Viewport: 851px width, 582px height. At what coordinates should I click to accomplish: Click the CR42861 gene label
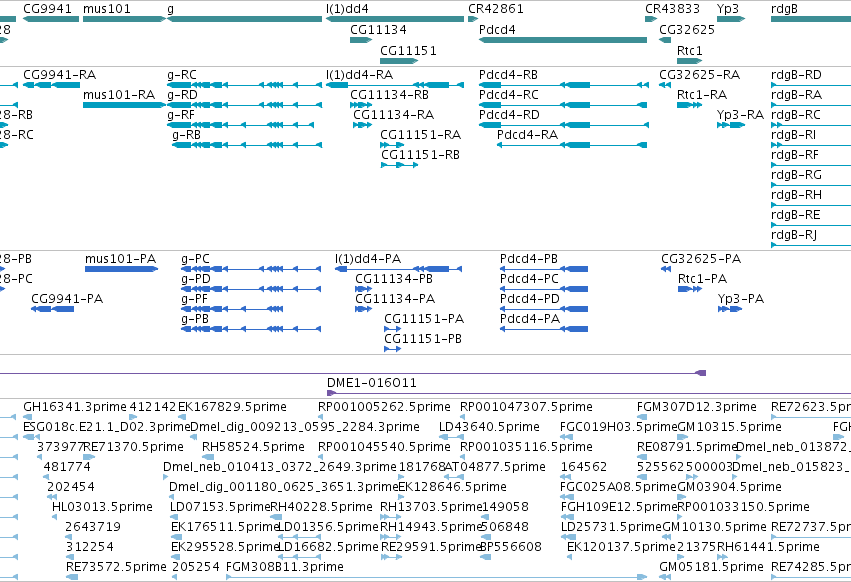496,9
